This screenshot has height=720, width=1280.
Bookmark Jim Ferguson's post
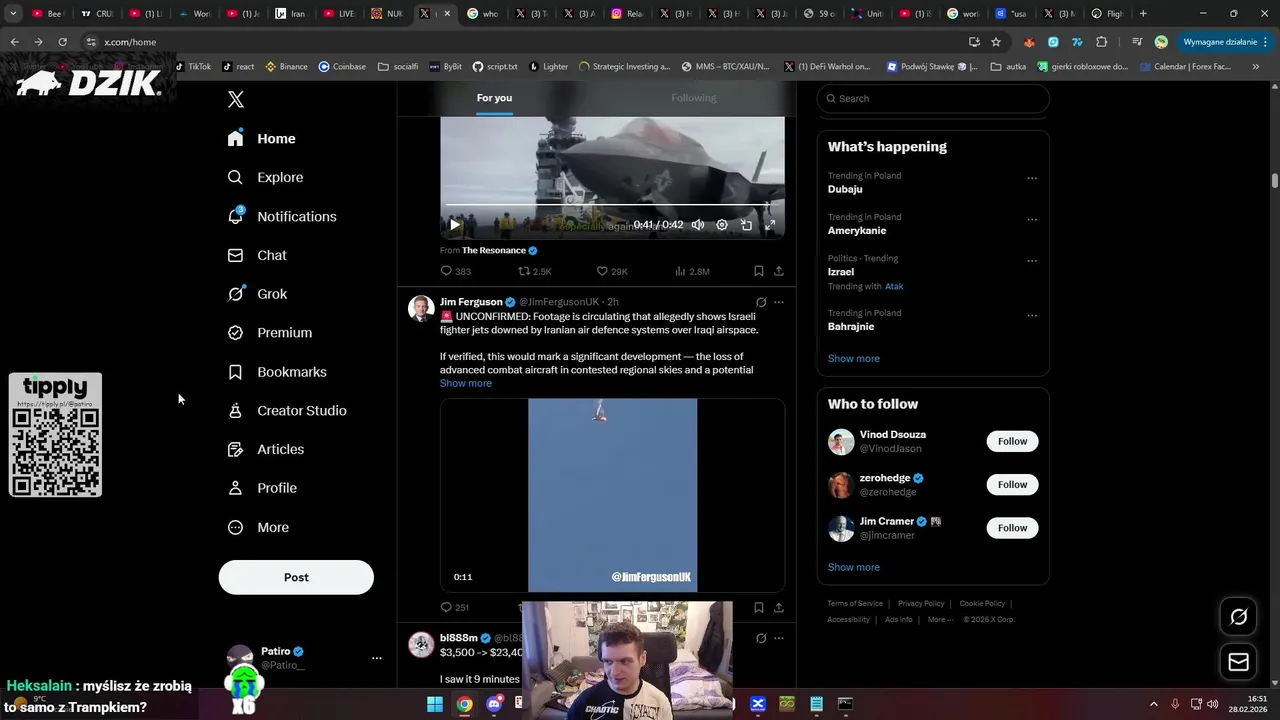click(759, 607)
